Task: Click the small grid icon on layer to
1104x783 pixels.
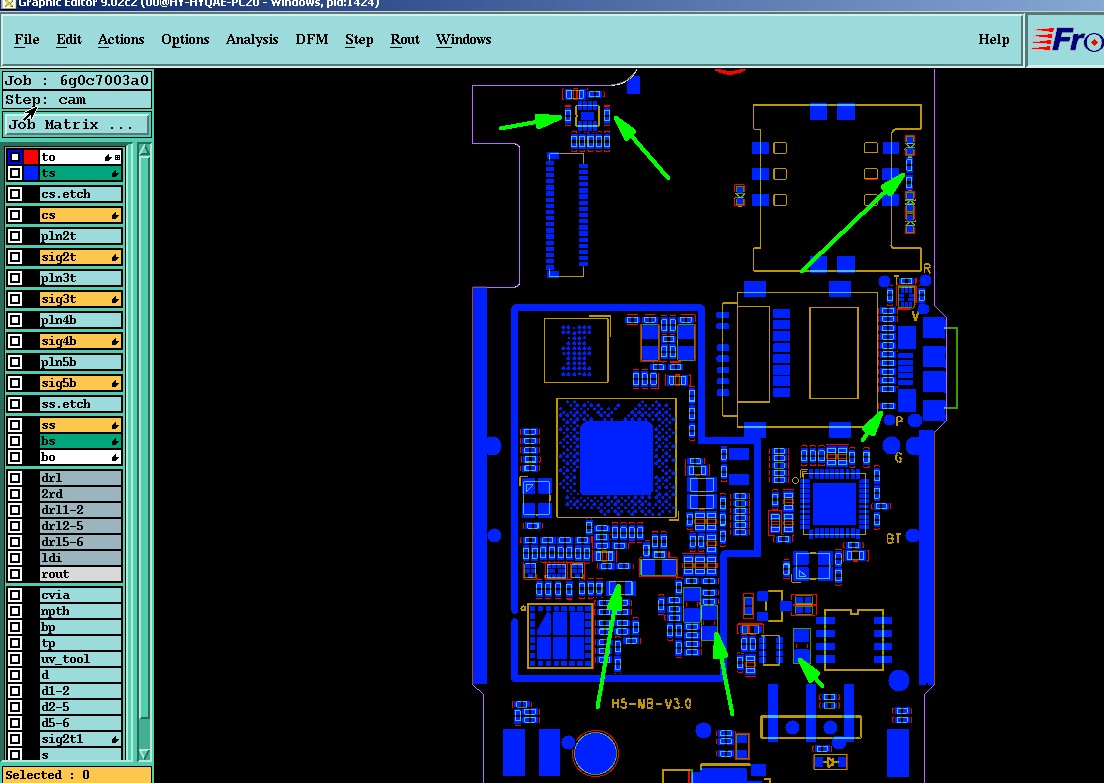Action: tap(118, 157)
